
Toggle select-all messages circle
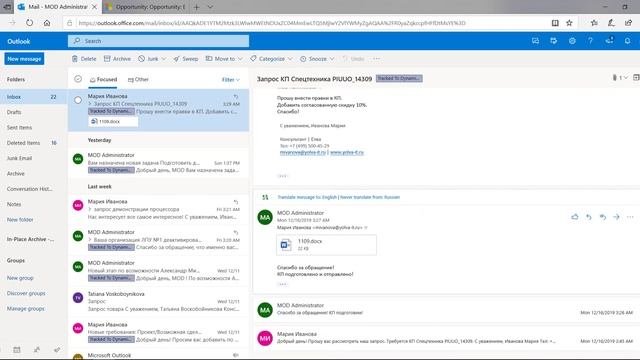click(78, 79)
